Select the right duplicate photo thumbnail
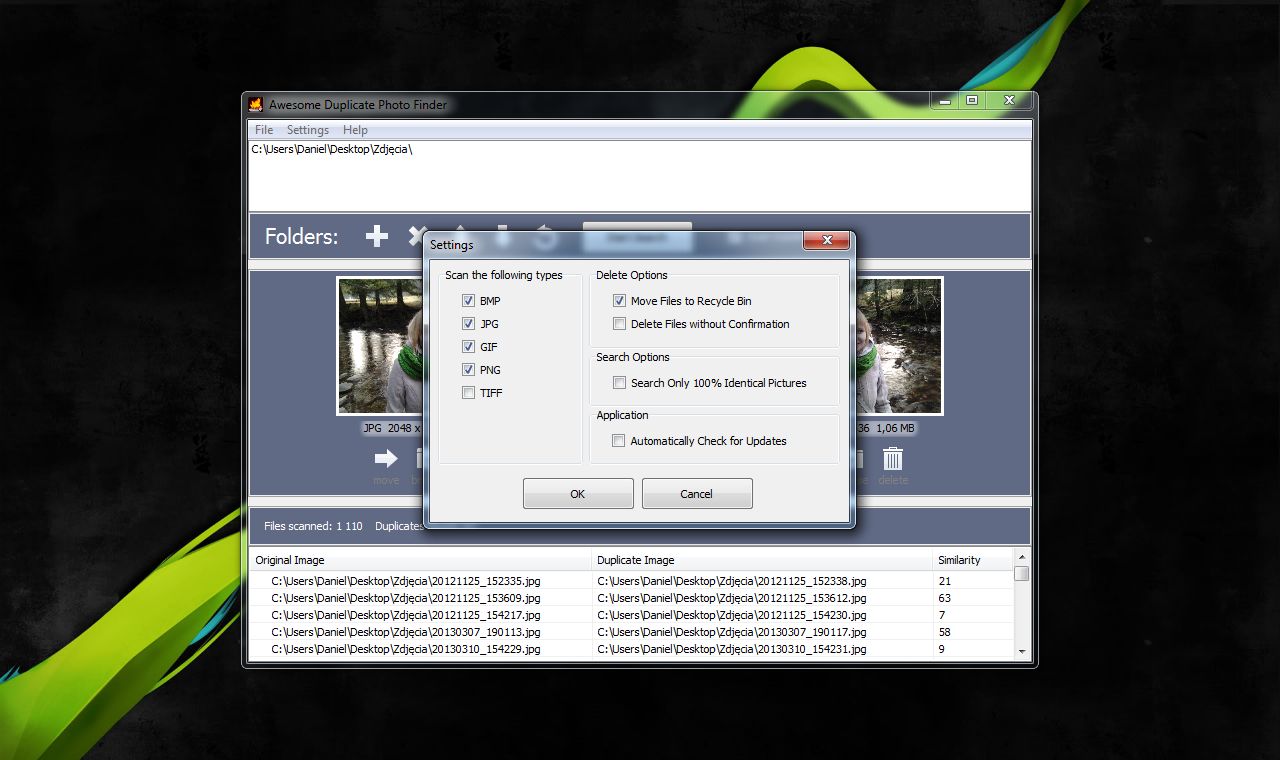This screenshot has width=1280, height=760. [x=898, y=346]
